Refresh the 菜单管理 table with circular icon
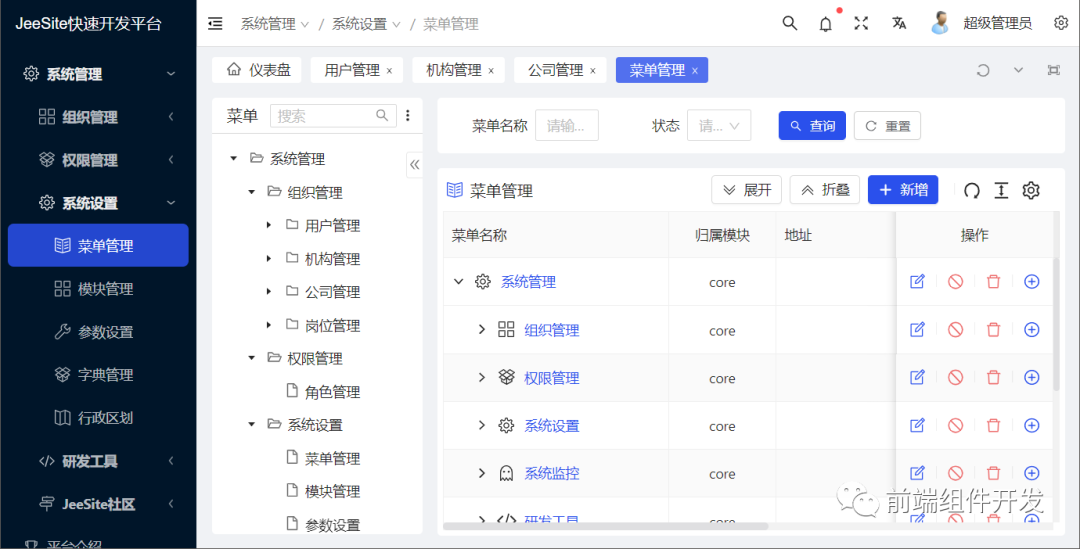This screenshot has width=1080, height=549. (972, 191)
